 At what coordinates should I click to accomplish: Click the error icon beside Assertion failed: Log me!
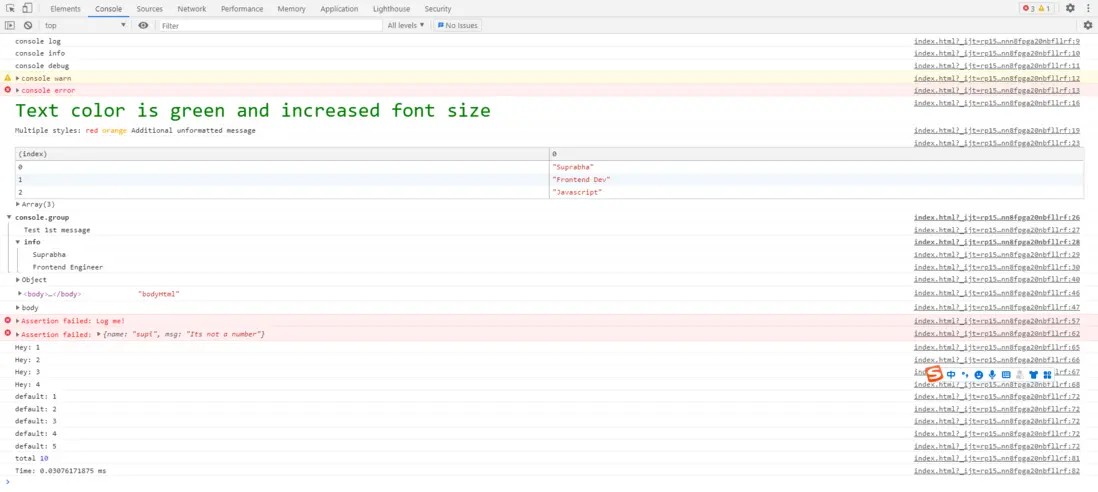point(8,320)
